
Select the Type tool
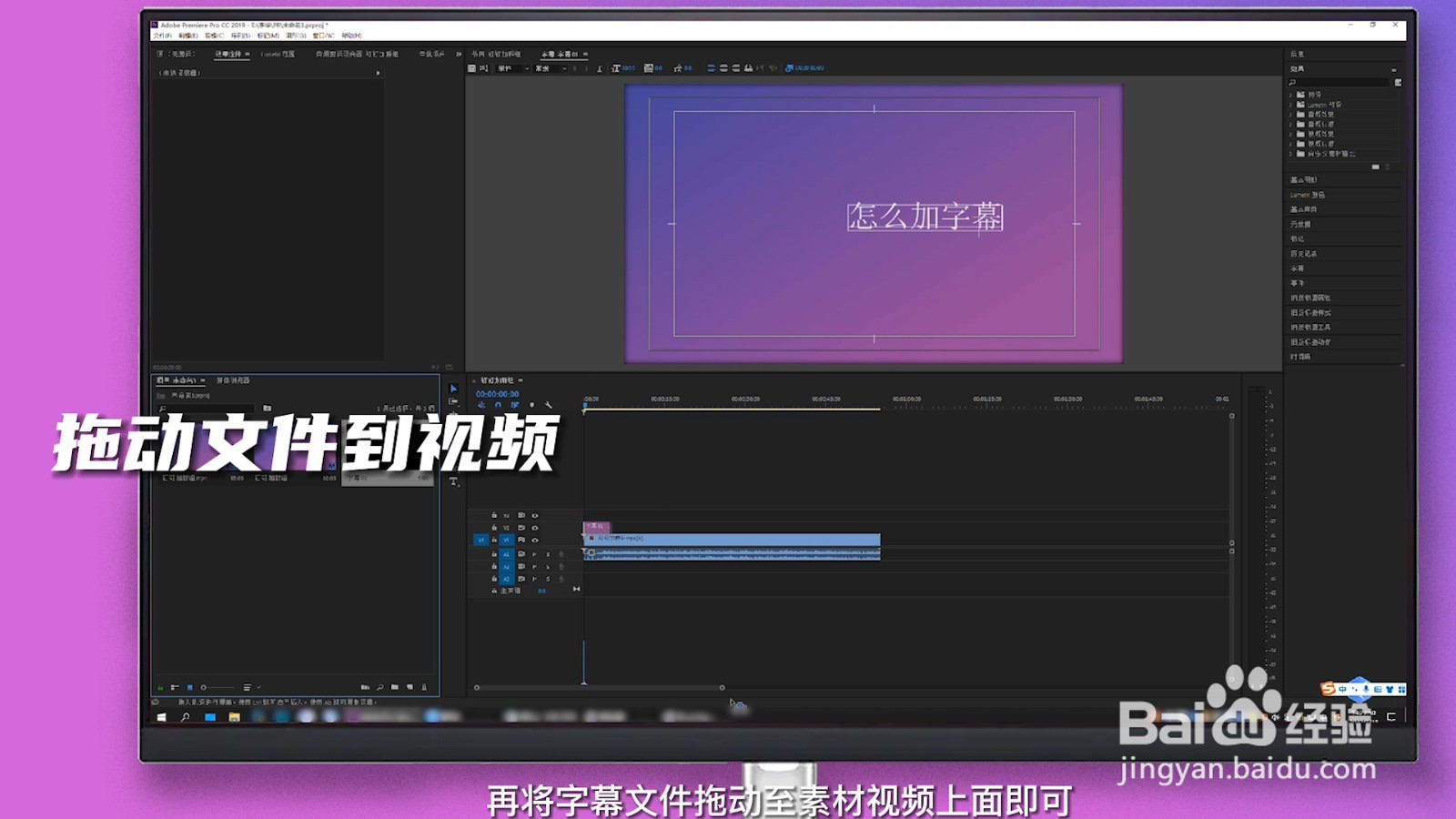[453, 481]
